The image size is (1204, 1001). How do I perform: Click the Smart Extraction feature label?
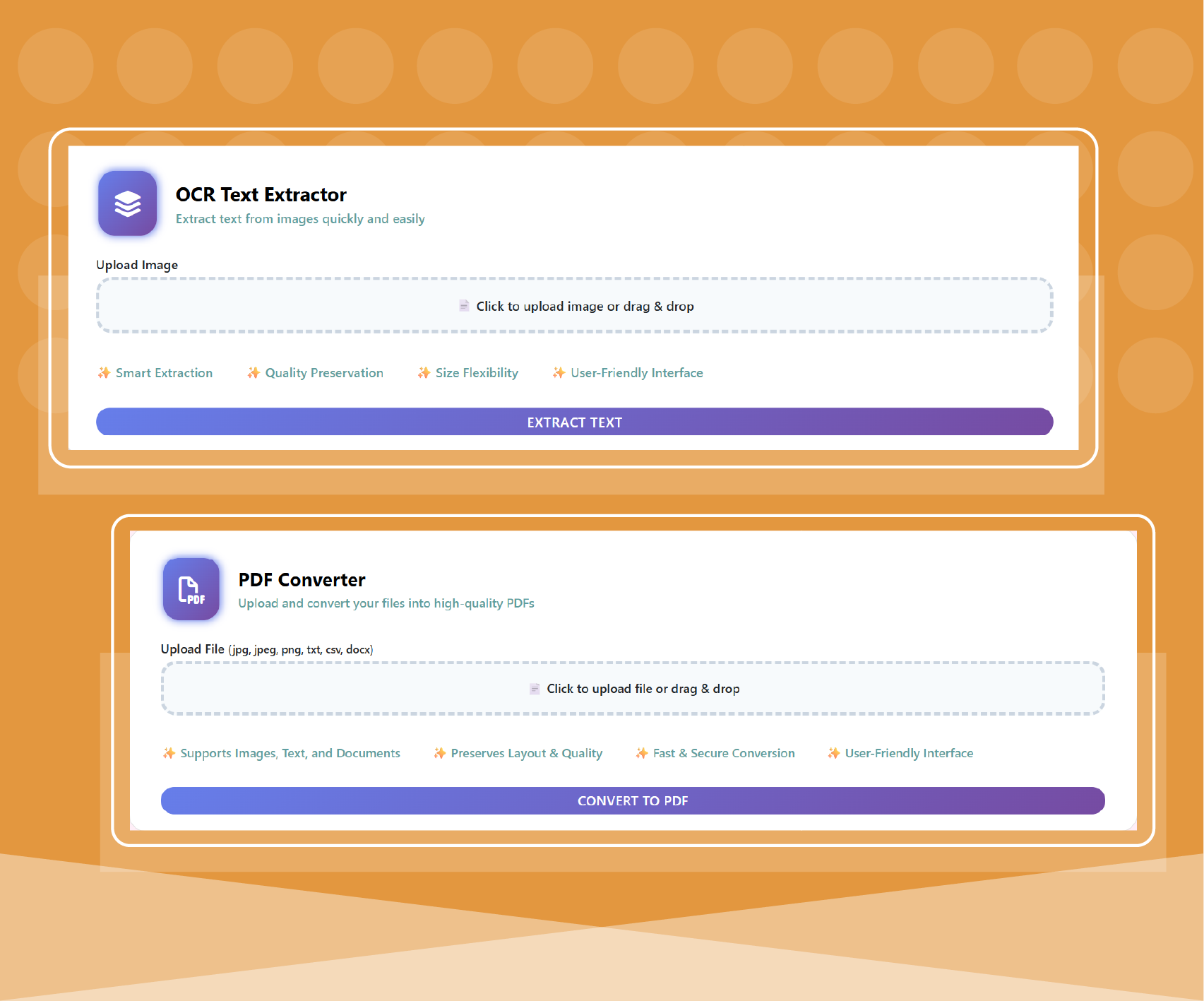(164, 373)
